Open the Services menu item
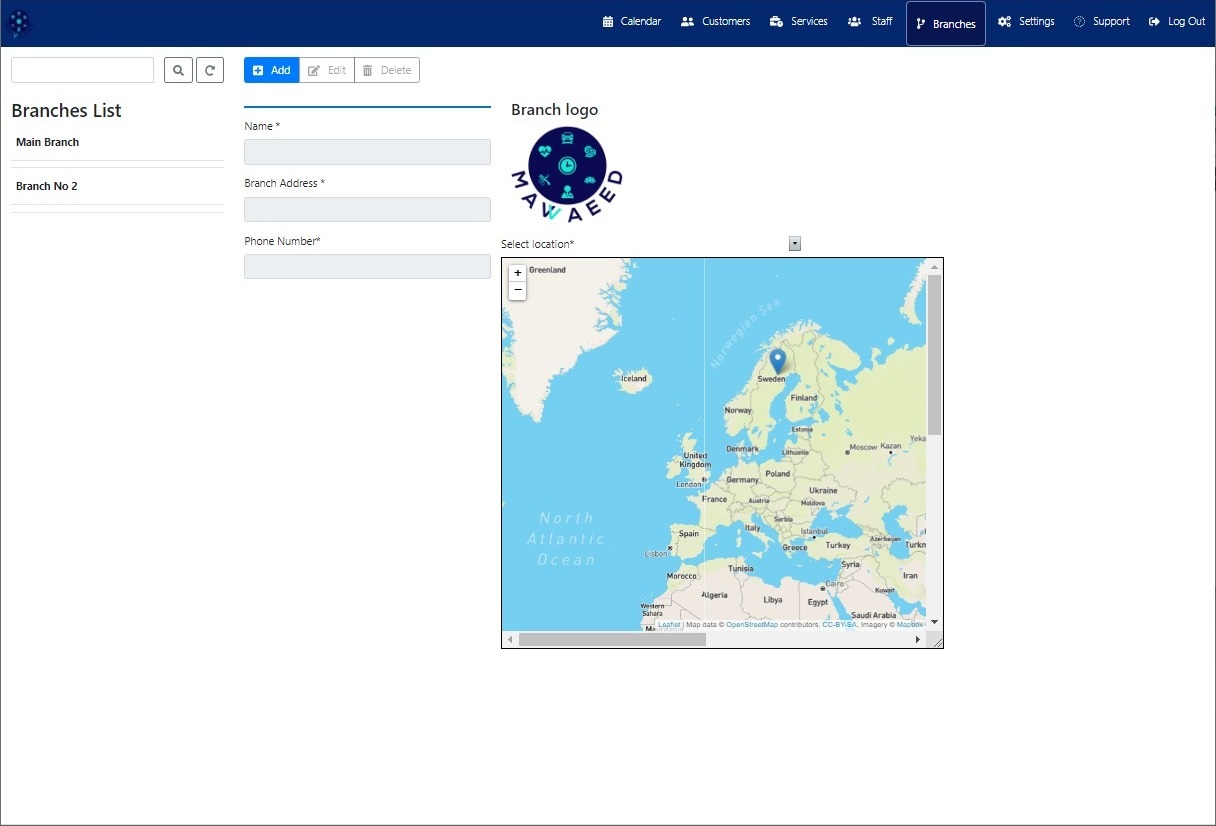 tap(798, 22)
